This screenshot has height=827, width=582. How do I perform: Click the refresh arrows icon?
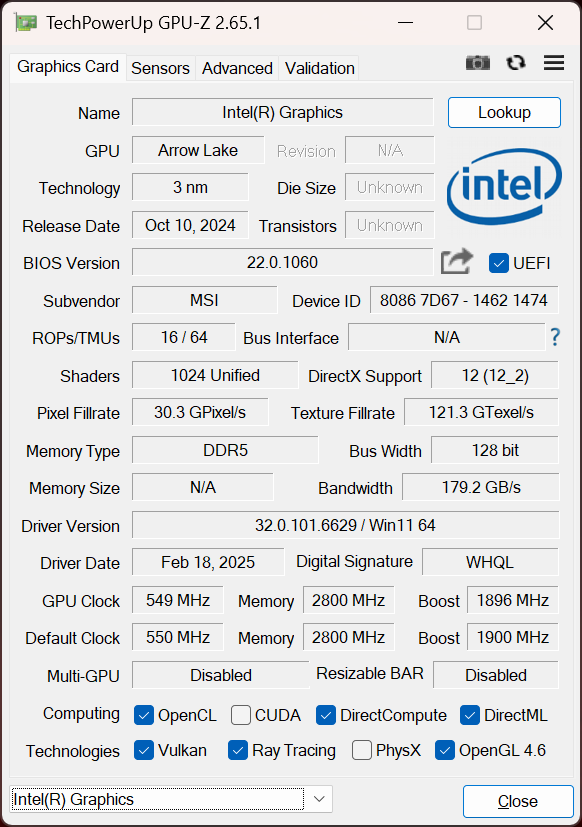[x=516, y=63]
